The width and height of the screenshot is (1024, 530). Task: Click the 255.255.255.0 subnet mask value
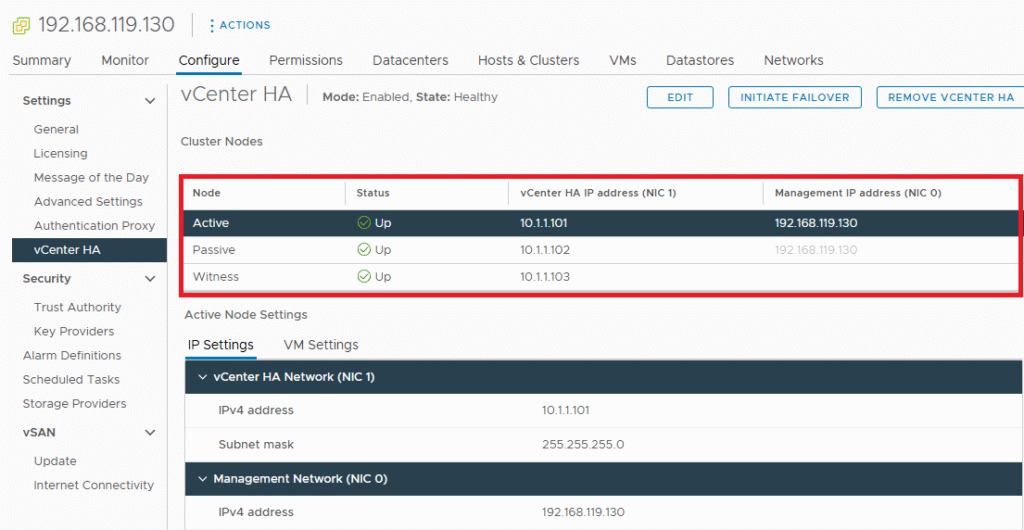[583, 445]
